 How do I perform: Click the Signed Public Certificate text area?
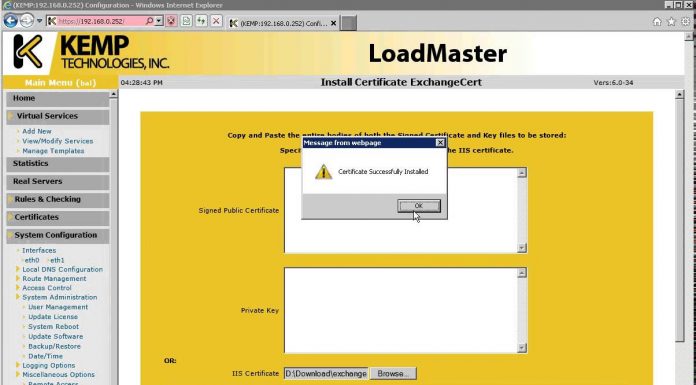point(401,210)
